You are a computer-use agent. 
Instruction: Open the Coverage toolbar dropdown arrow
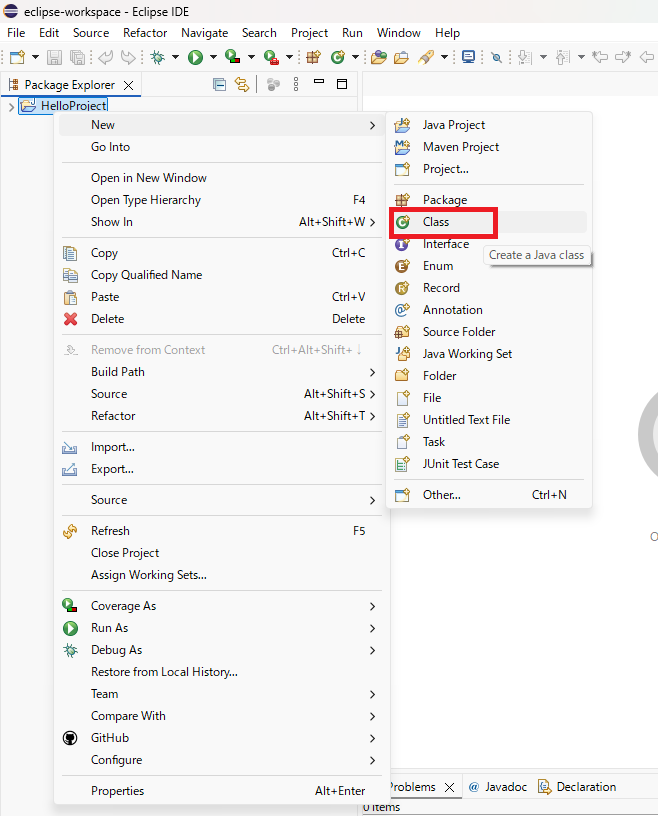(251, 57)
